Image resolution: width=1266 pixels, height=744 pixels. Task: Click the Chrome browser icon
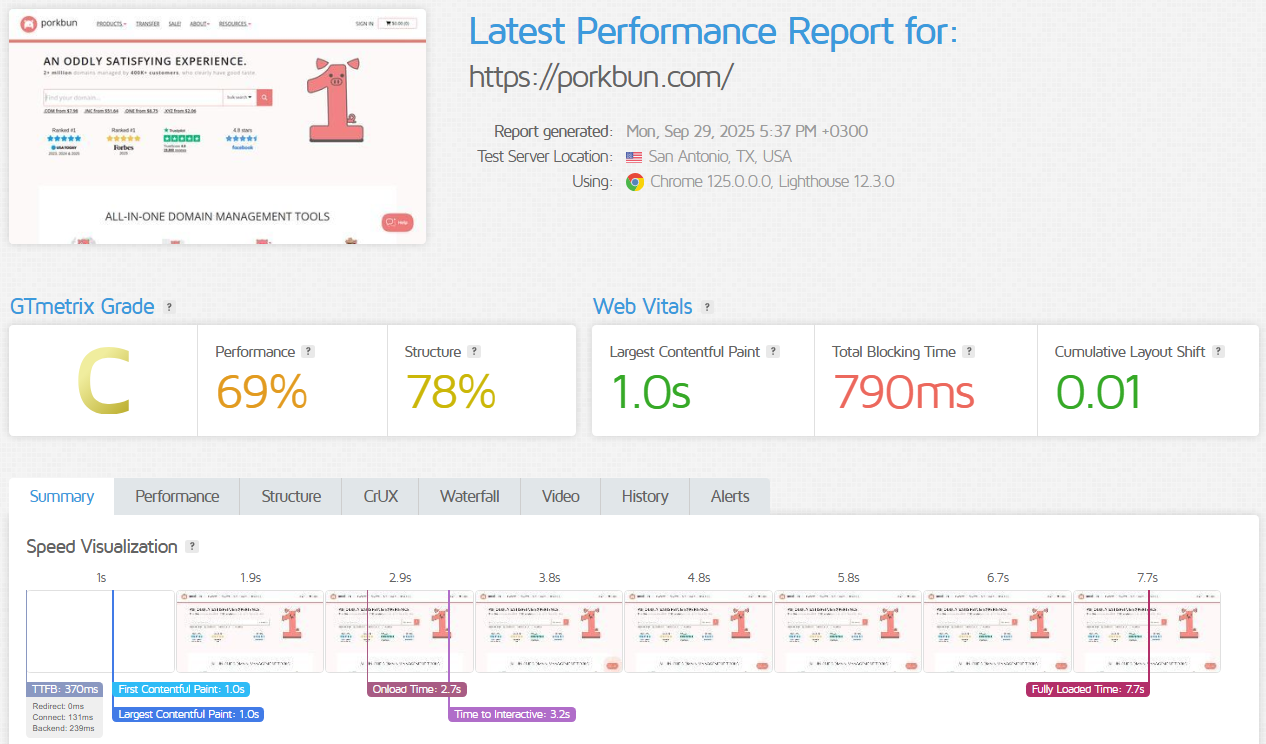pyautogui.click(x=634, y=182)
